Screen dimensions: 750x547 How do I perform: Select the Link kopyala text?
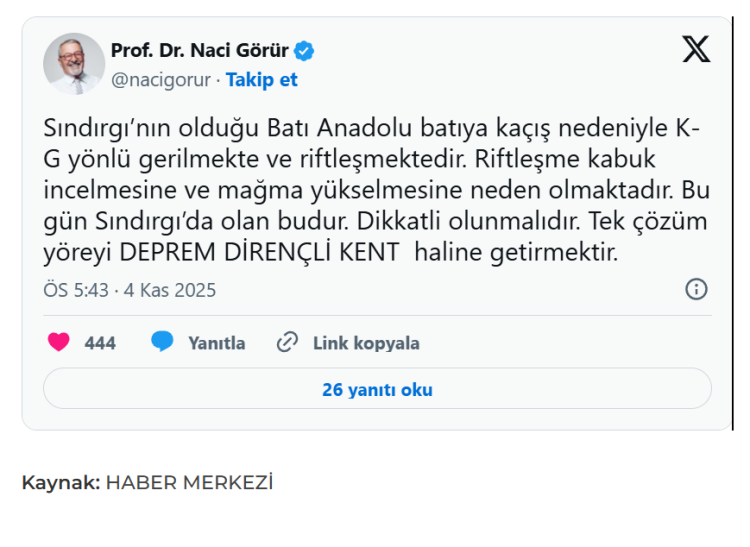(x=366, y=343)
